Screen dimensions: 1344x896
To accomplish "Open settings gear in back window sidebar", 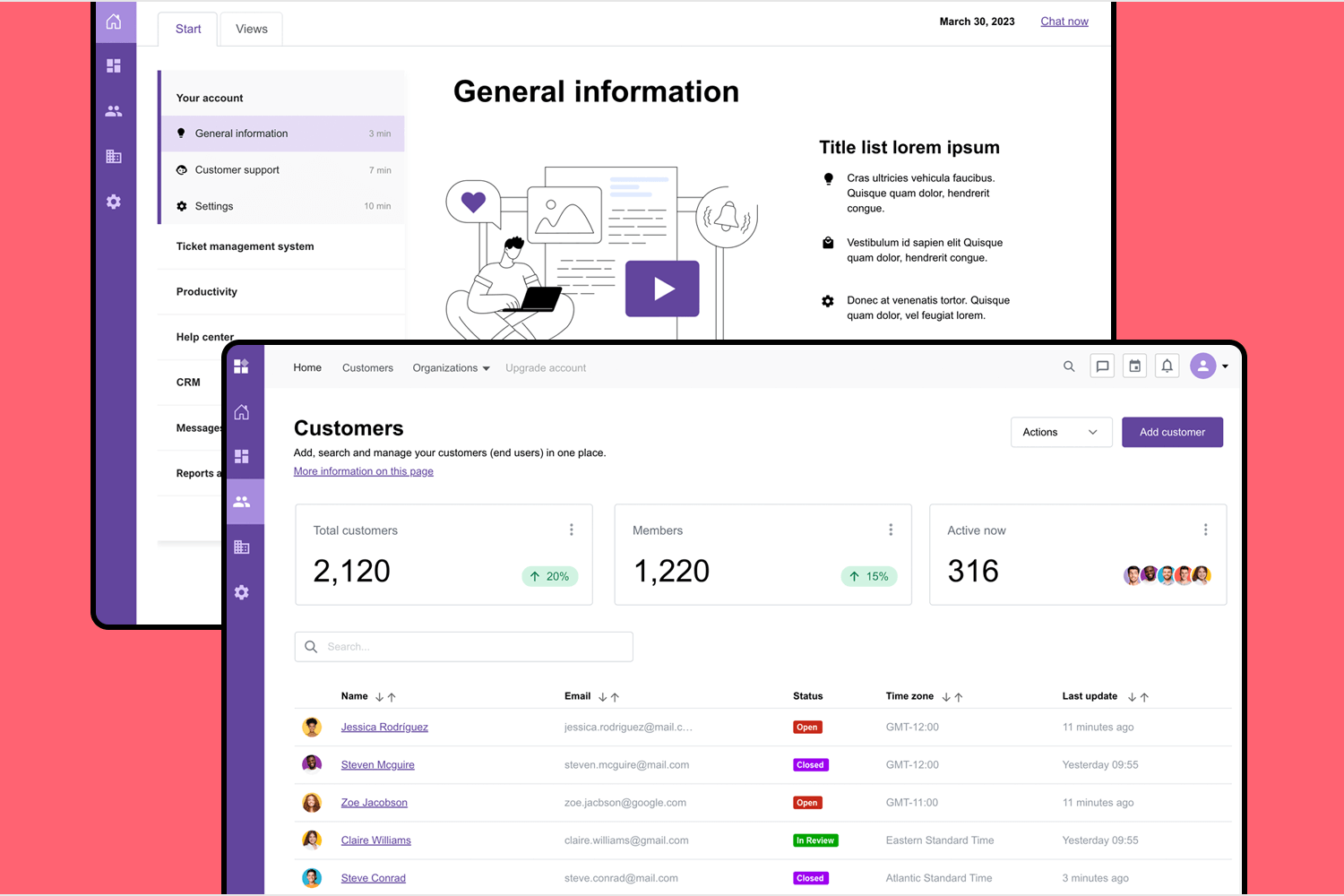I will pyautogui.click(x=114, y=202).
